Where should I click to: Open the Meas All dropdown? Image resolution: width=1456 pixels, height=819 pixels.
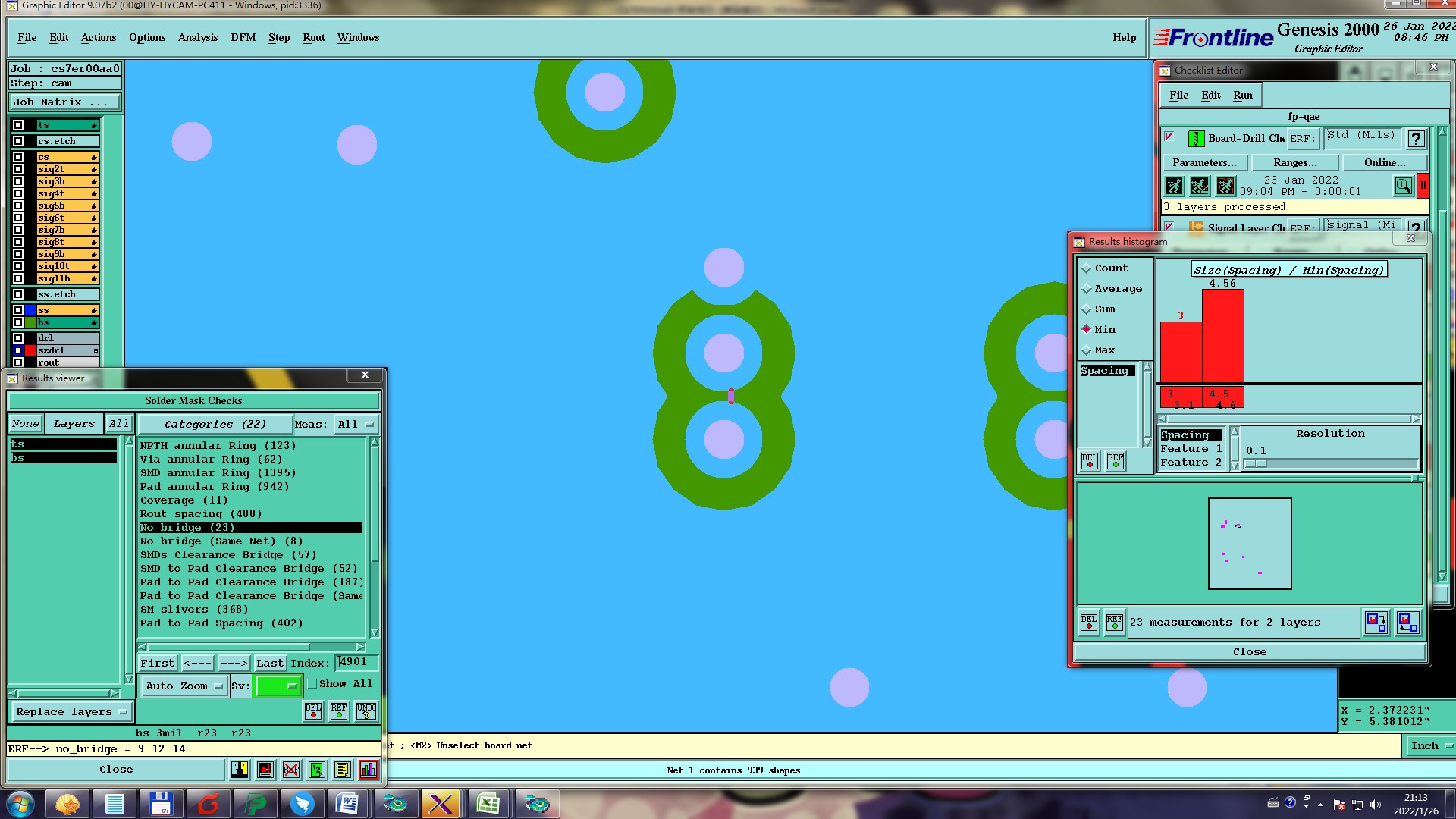click(356, 425)
